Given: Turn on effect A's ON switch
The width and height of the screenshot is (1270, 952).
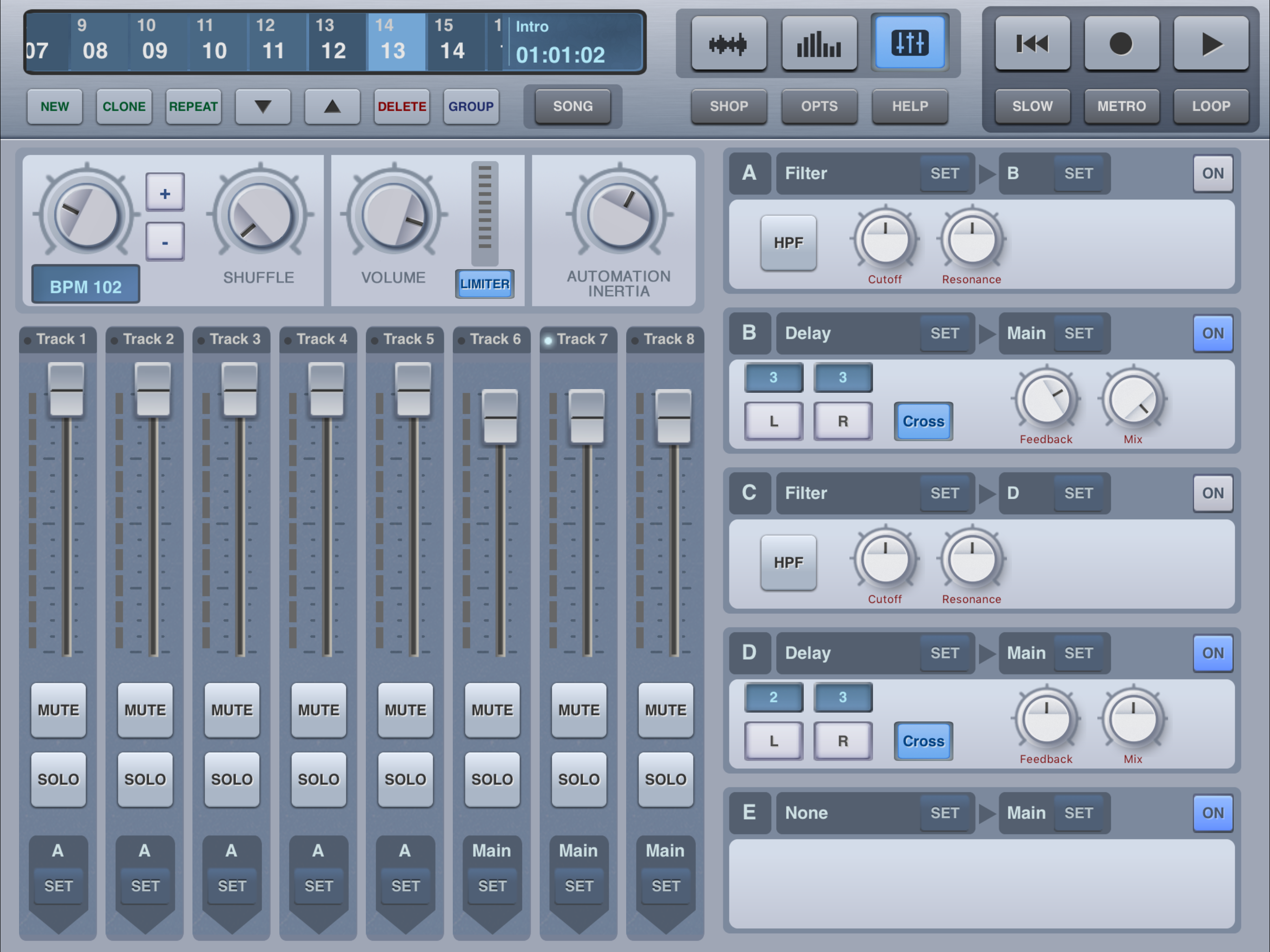Looking at the screenshot, I should pos(1212,173).
